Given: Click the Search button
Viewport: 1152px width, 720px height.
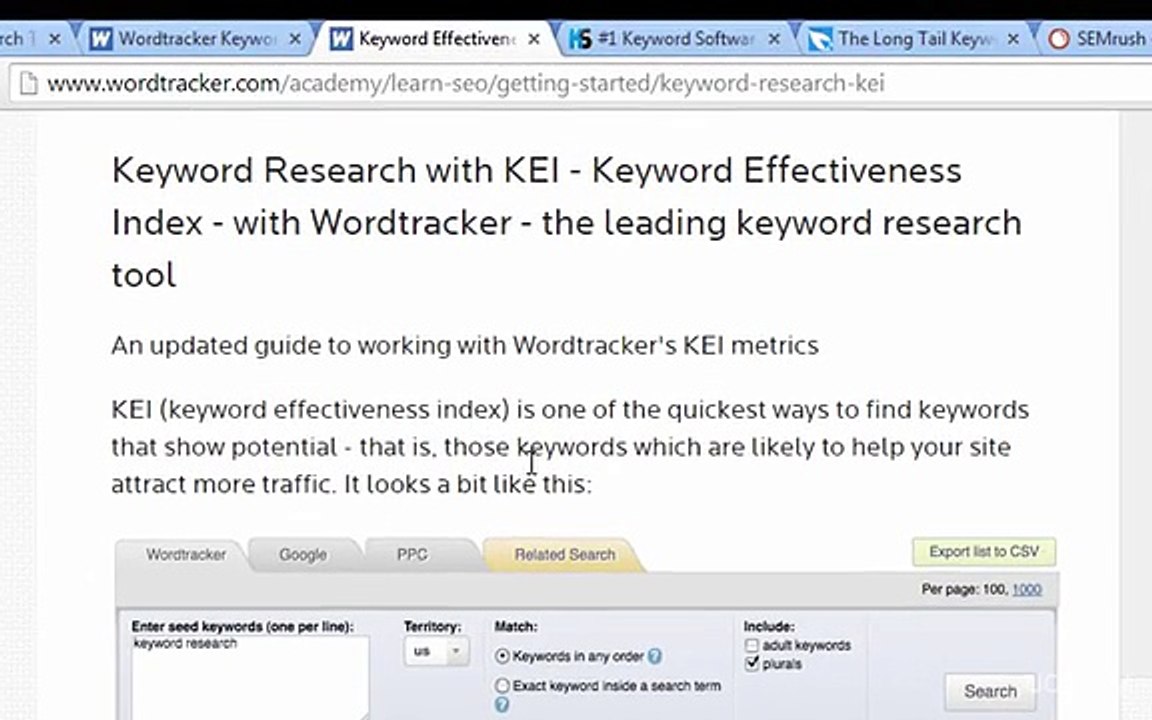Looking at the screenshot, I should 990,691.
